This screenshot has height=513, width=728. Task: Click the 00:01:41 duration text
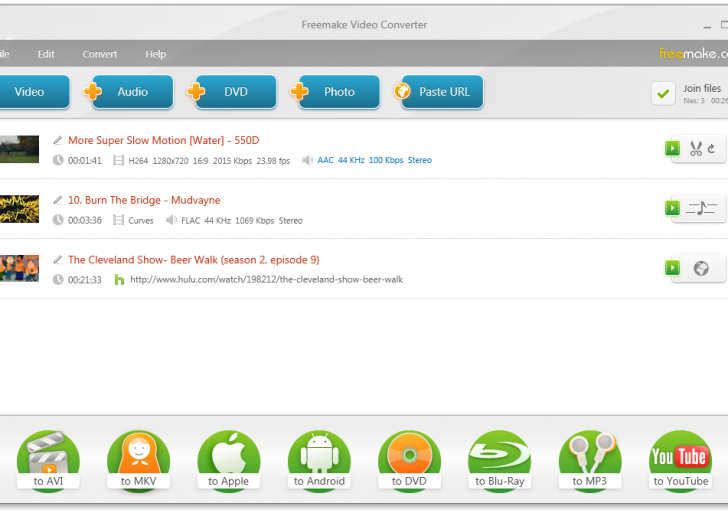[x=84, y=161]
